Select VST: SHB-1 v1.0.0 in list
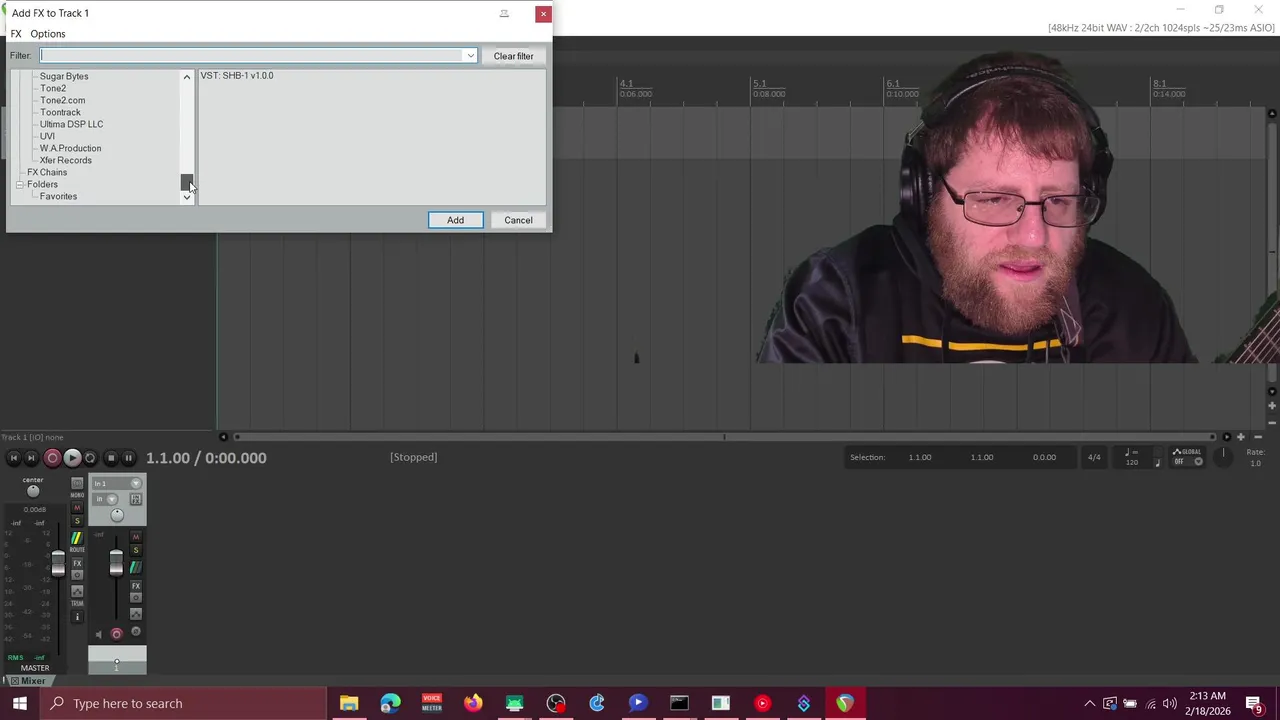Viewport: 1280px width, 720px height. pos(237,75)
